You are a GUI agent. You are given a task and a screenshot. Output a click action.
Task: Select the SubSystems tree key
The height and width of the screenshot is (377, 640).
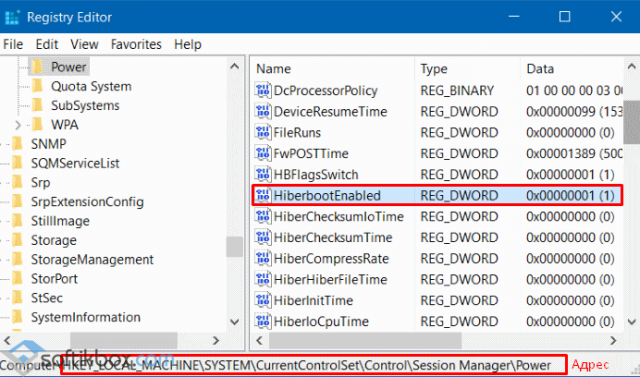click(x=85, y=105)
